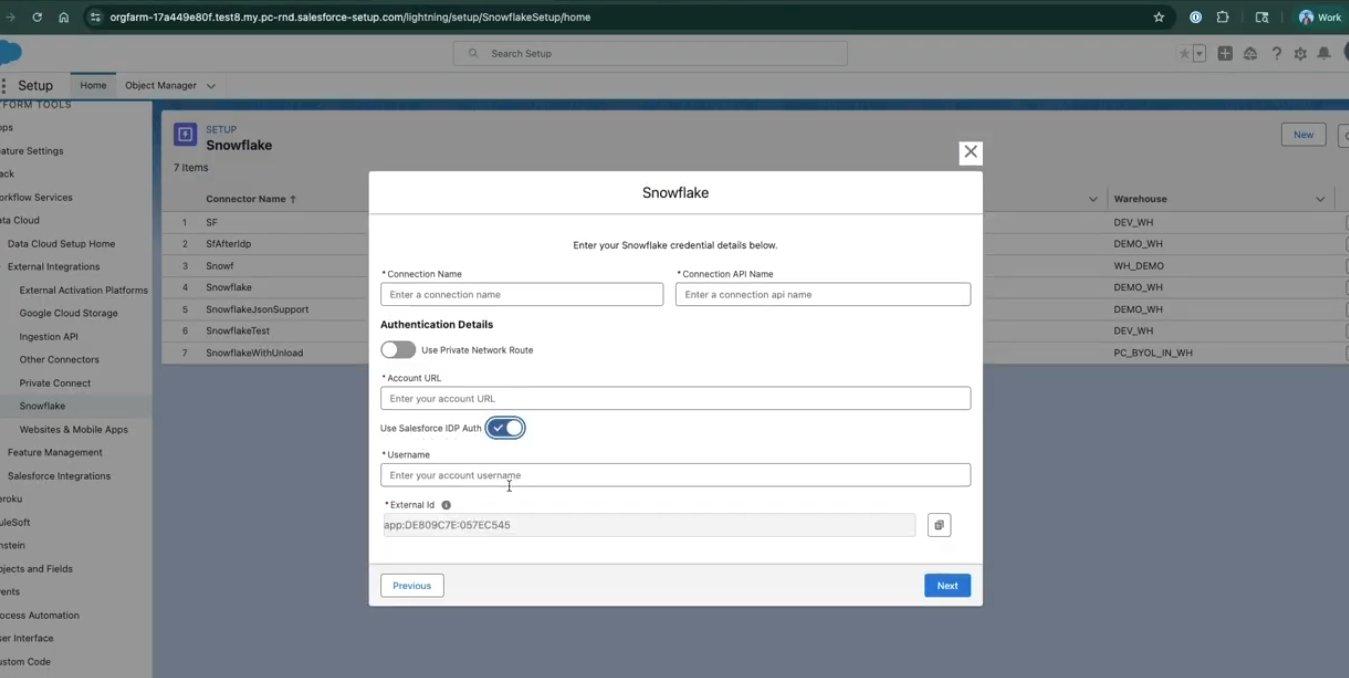Viewport: 1349px width, 678px height.
Task: Open the browser Extensions puzzle icon
Action: click(x=1223, y=17)
